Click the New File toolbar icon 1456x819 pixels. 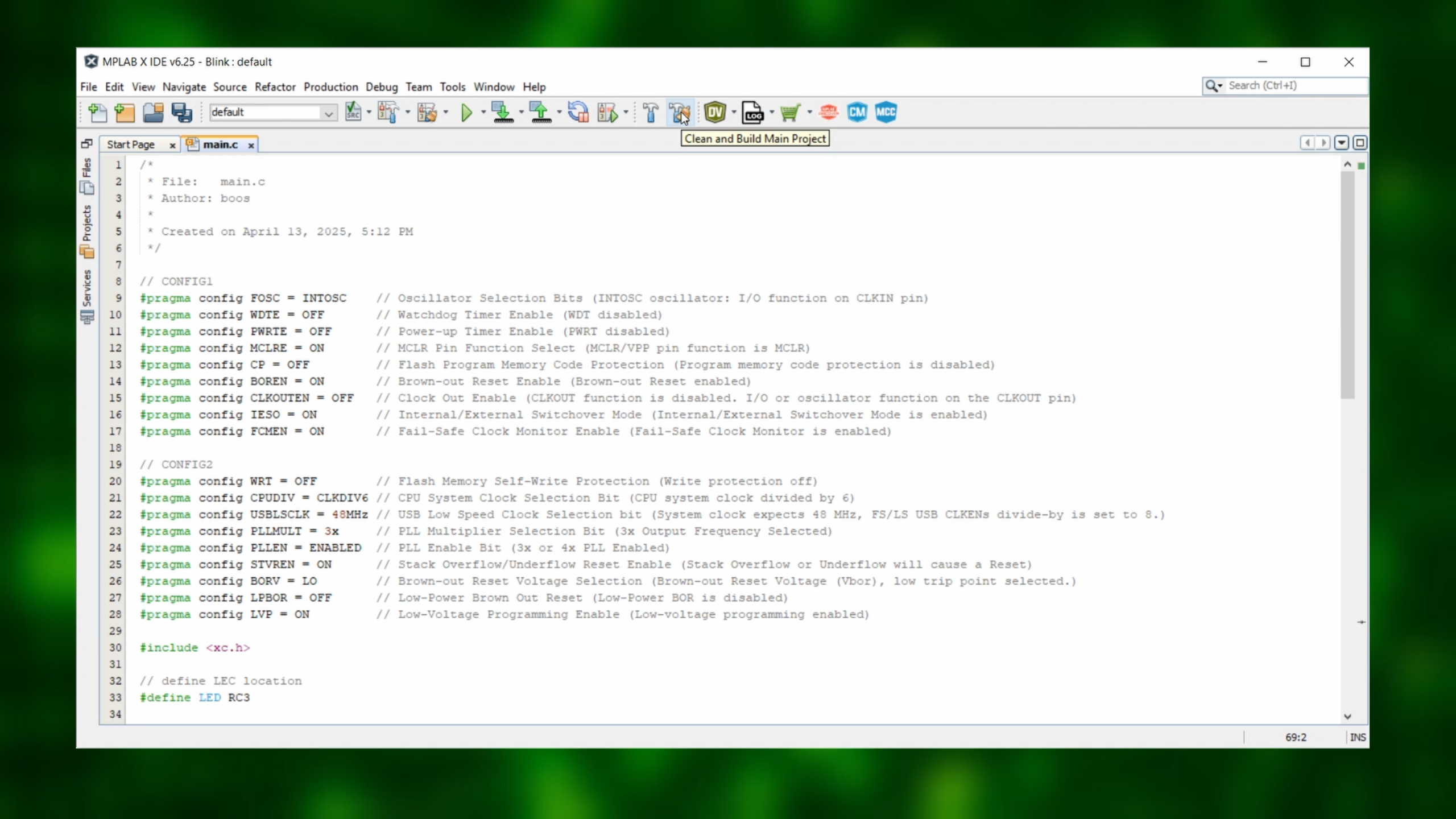pos(97,113)
